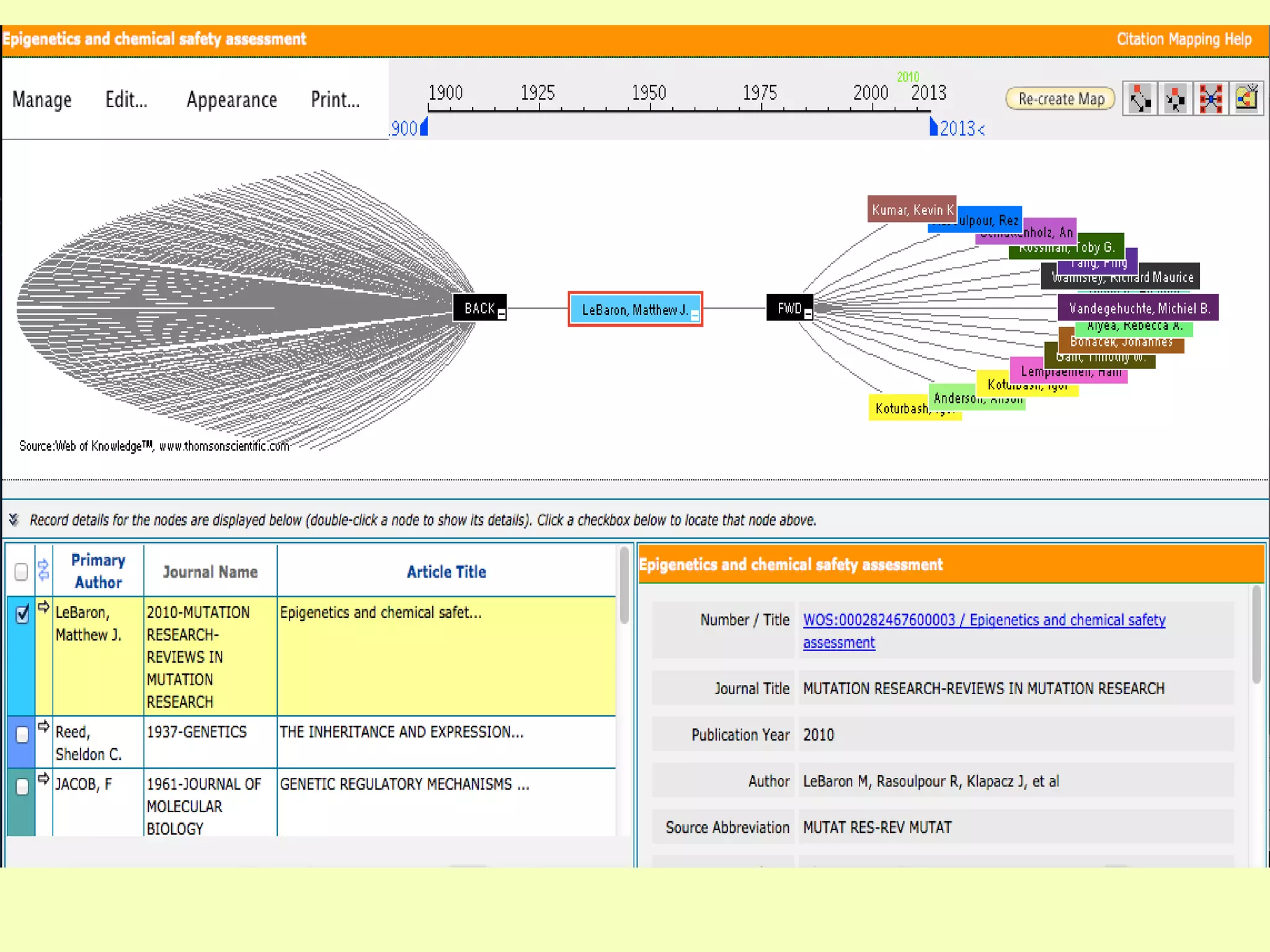Click the arrow icon in Reed row
Screen dimensions: 1270x952
tap(43, 726)
